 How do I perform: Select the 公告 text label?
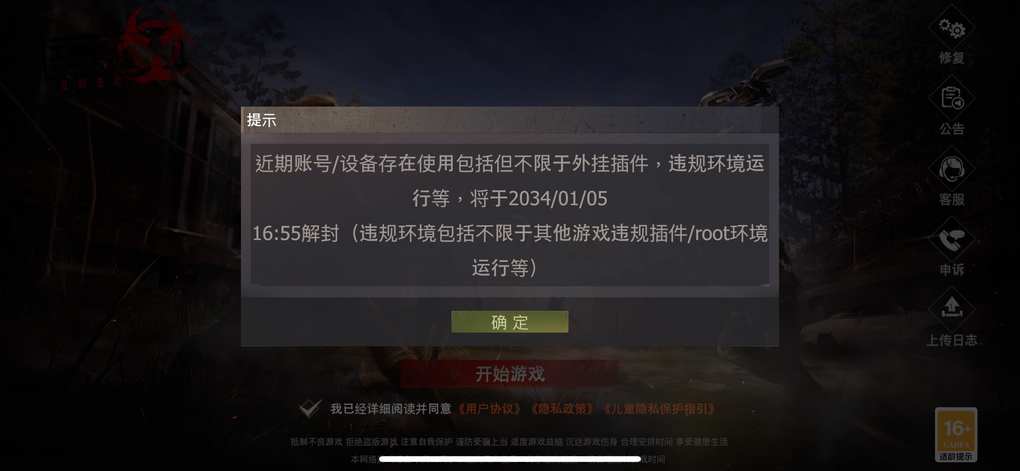952,129
